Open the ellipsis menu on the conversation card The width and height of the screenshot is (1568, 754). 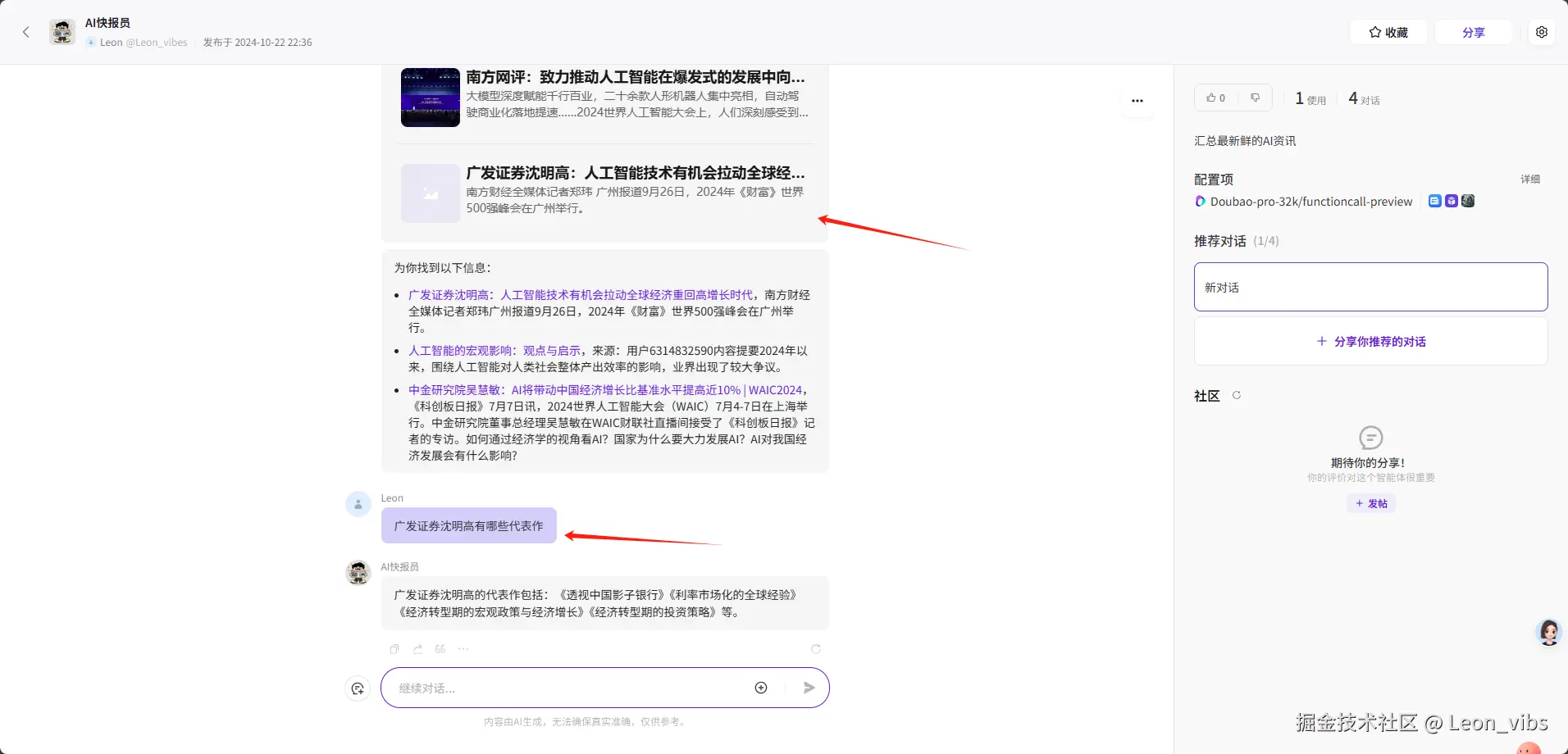click(x=1137, y=100)
